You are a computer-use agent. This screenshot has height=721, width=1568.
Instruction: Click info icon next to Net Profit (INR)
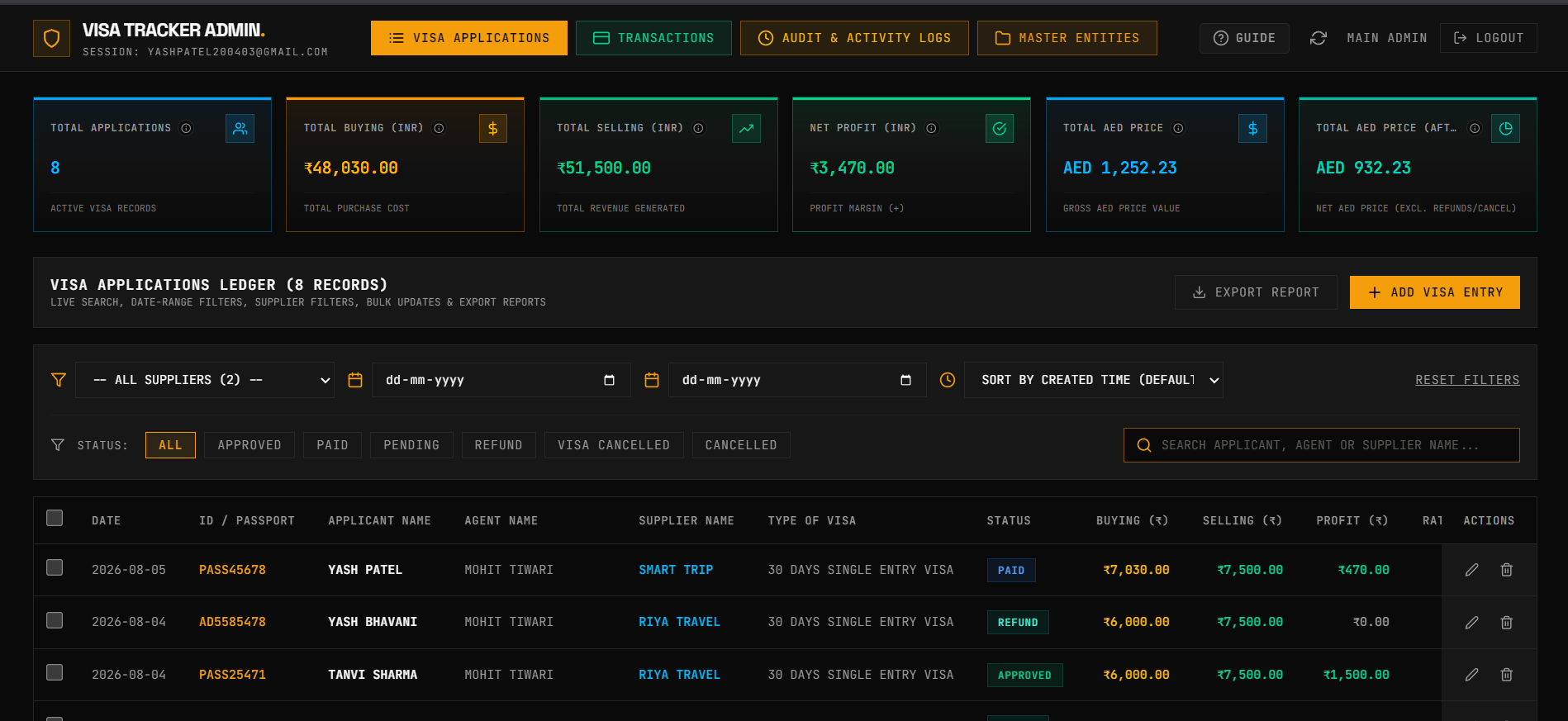(x=931, y=128)
